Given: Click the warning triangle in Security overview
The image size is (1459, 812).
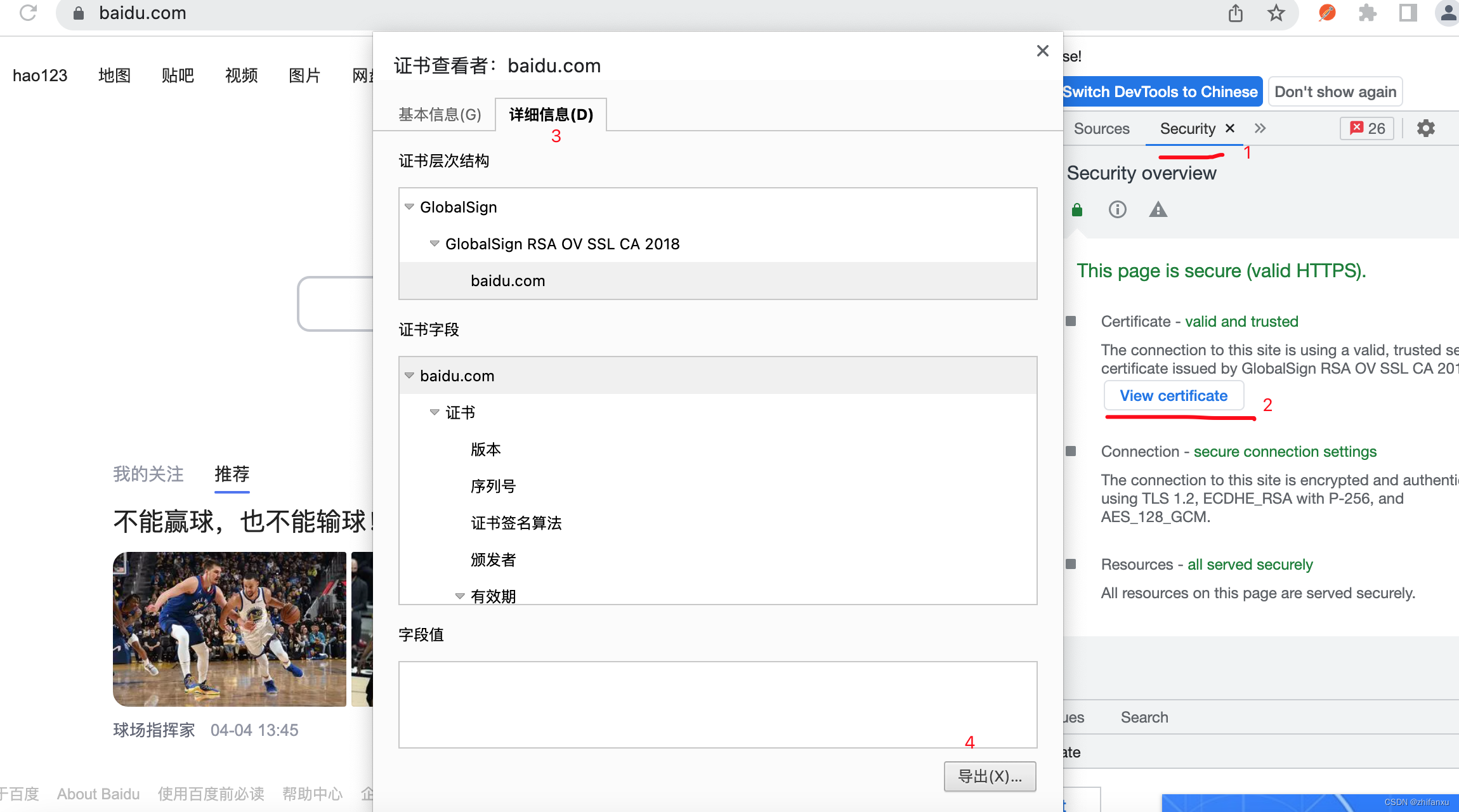Looking at the screenshot, I should tap(1158, 209).
